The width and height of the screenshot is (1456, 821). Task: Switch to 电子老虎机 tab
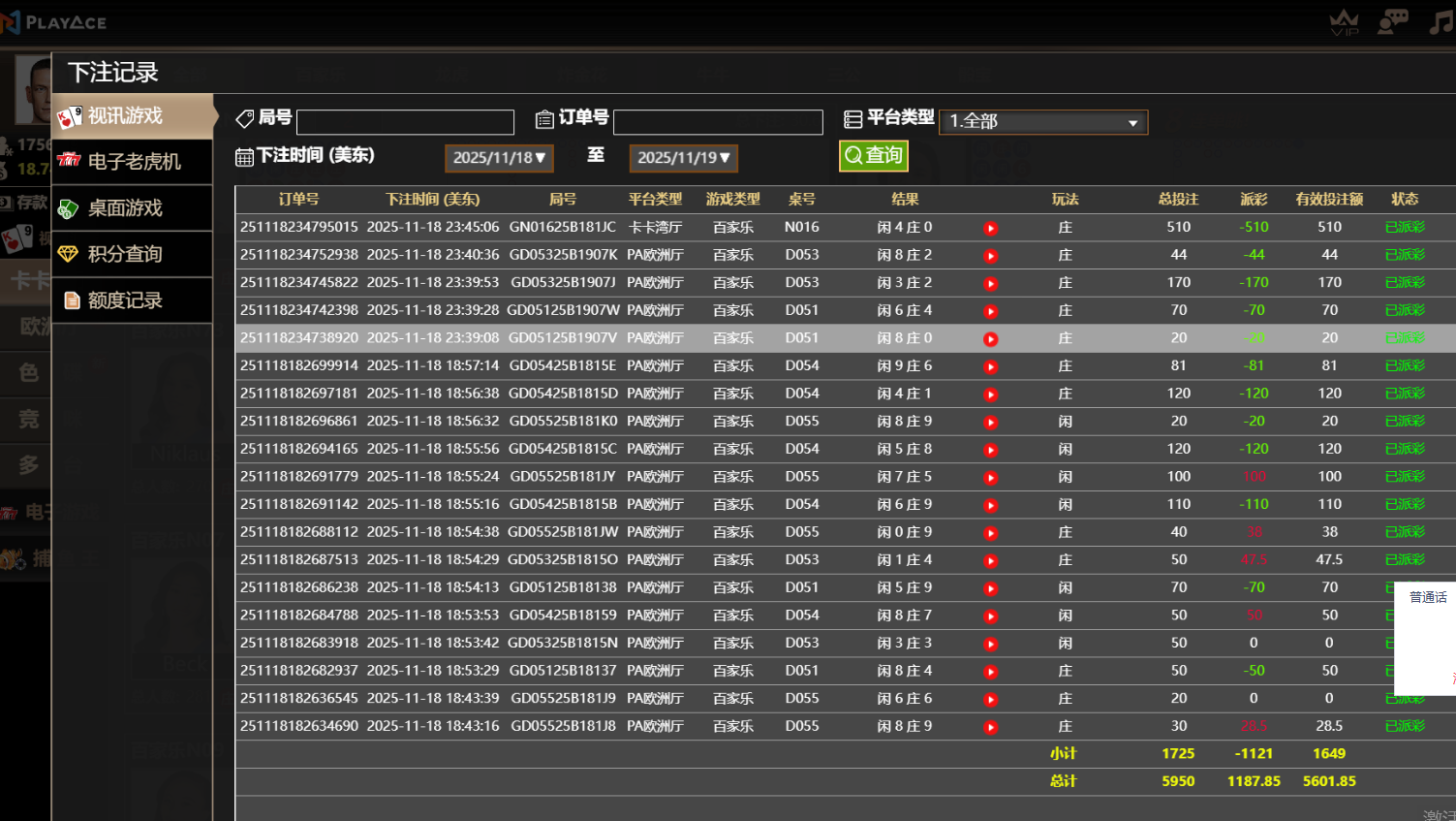[133, 161]
